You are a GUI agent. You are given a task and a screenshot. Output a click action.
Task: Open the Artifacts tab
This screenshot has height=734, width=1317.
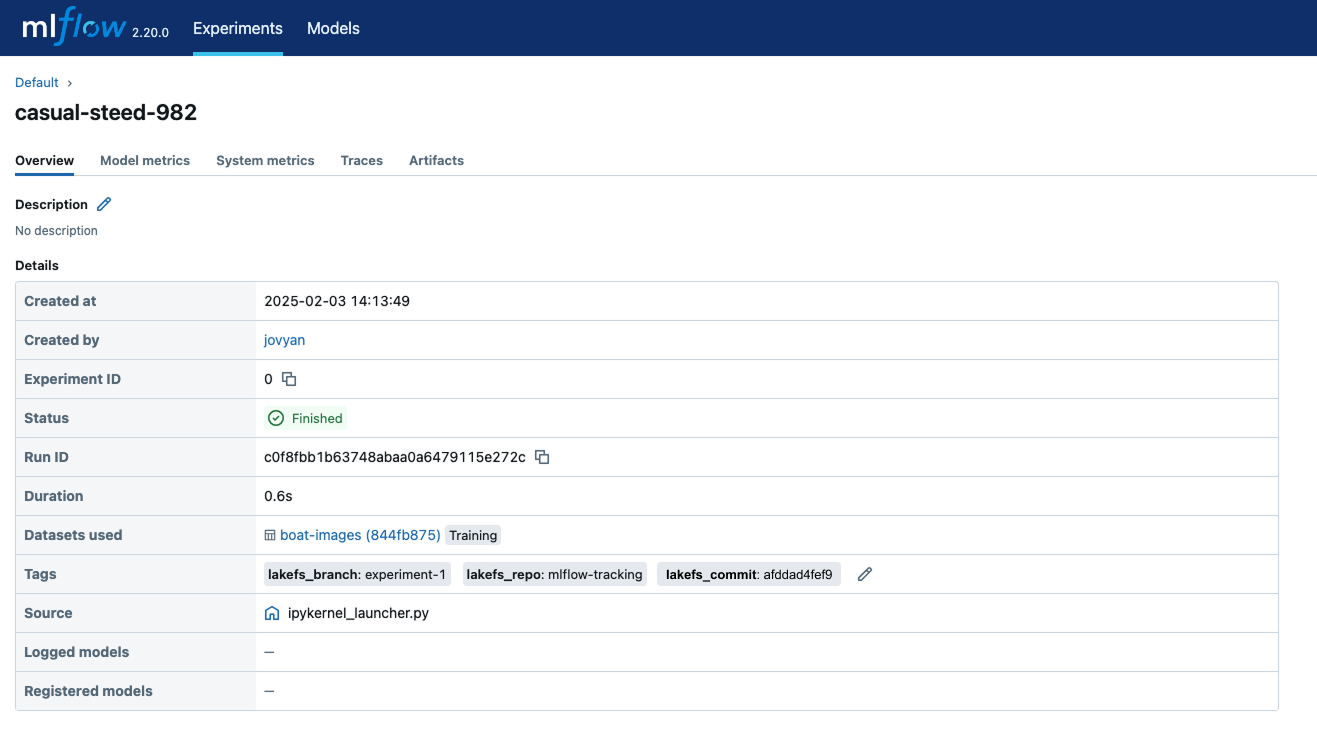(436, 160)
